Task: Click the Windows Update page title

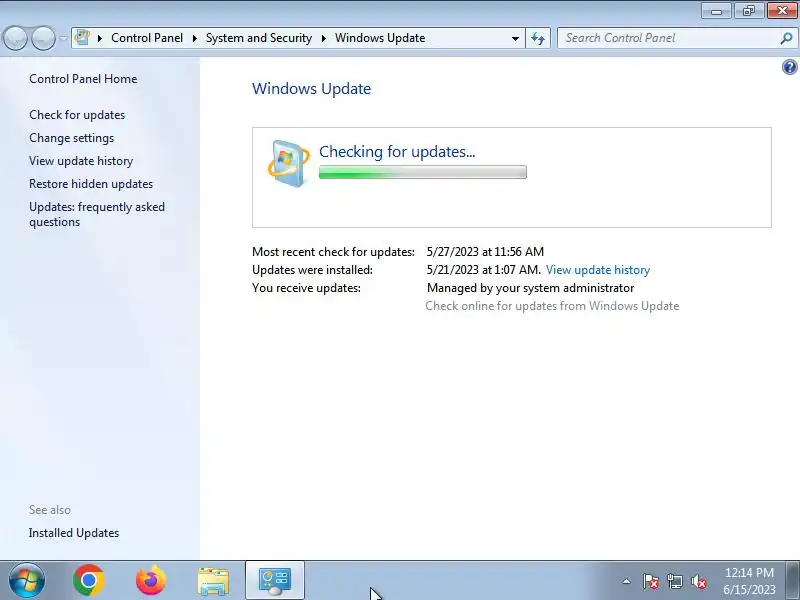Action: [x=311, y=89]
